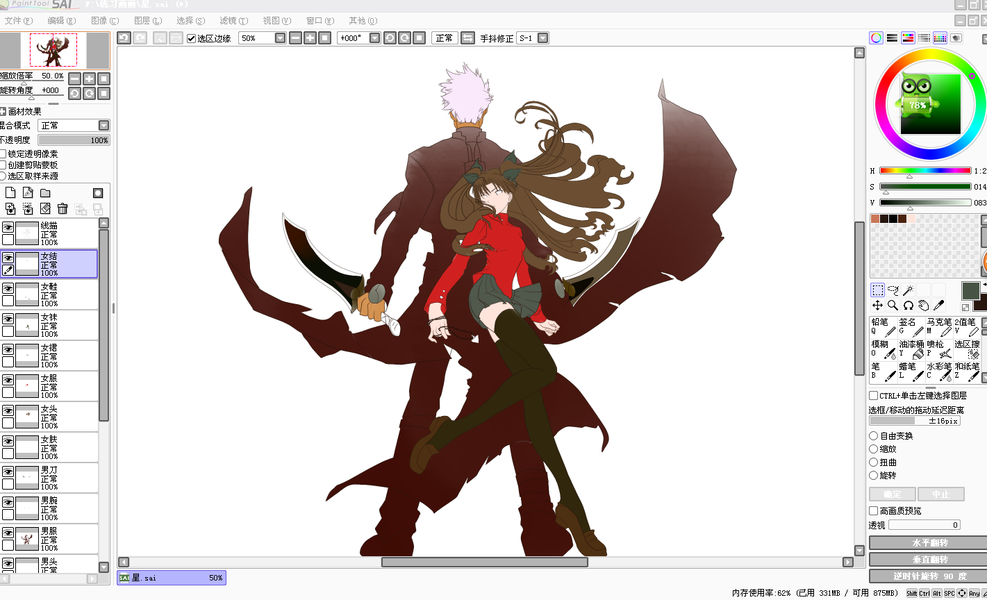
Task: Choose the 铅笔 pencil brush
Action: coord(883,327)
